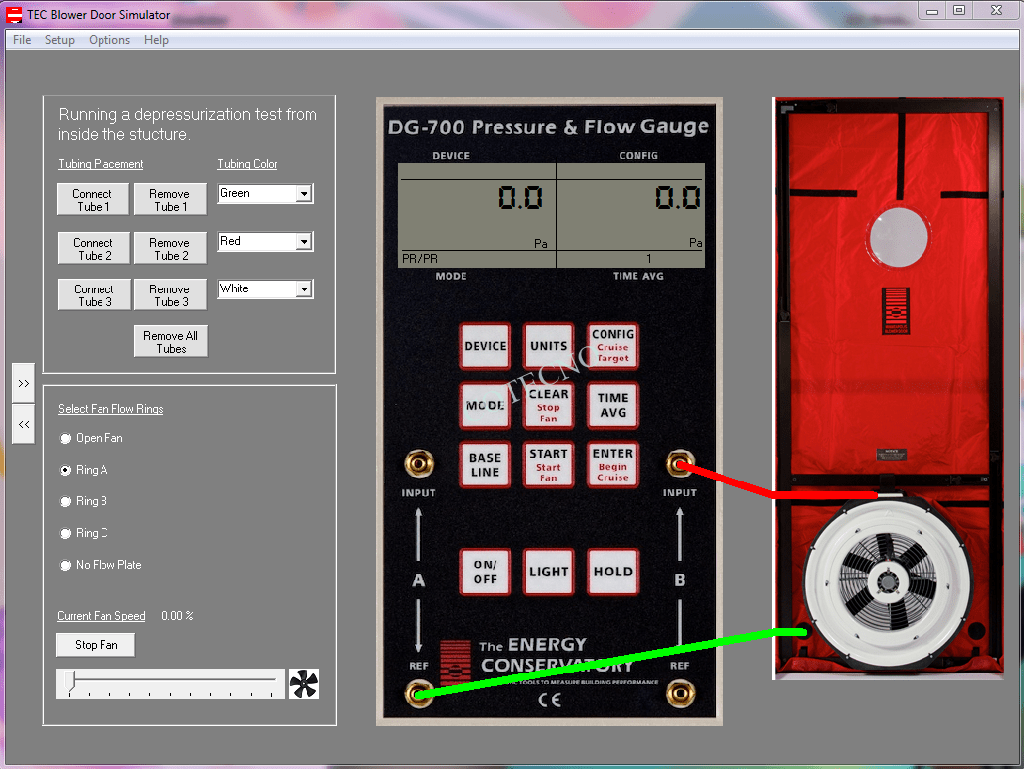Click the fan icon beside speed slider
The image size is (1024, 769).
coord(303,684)
